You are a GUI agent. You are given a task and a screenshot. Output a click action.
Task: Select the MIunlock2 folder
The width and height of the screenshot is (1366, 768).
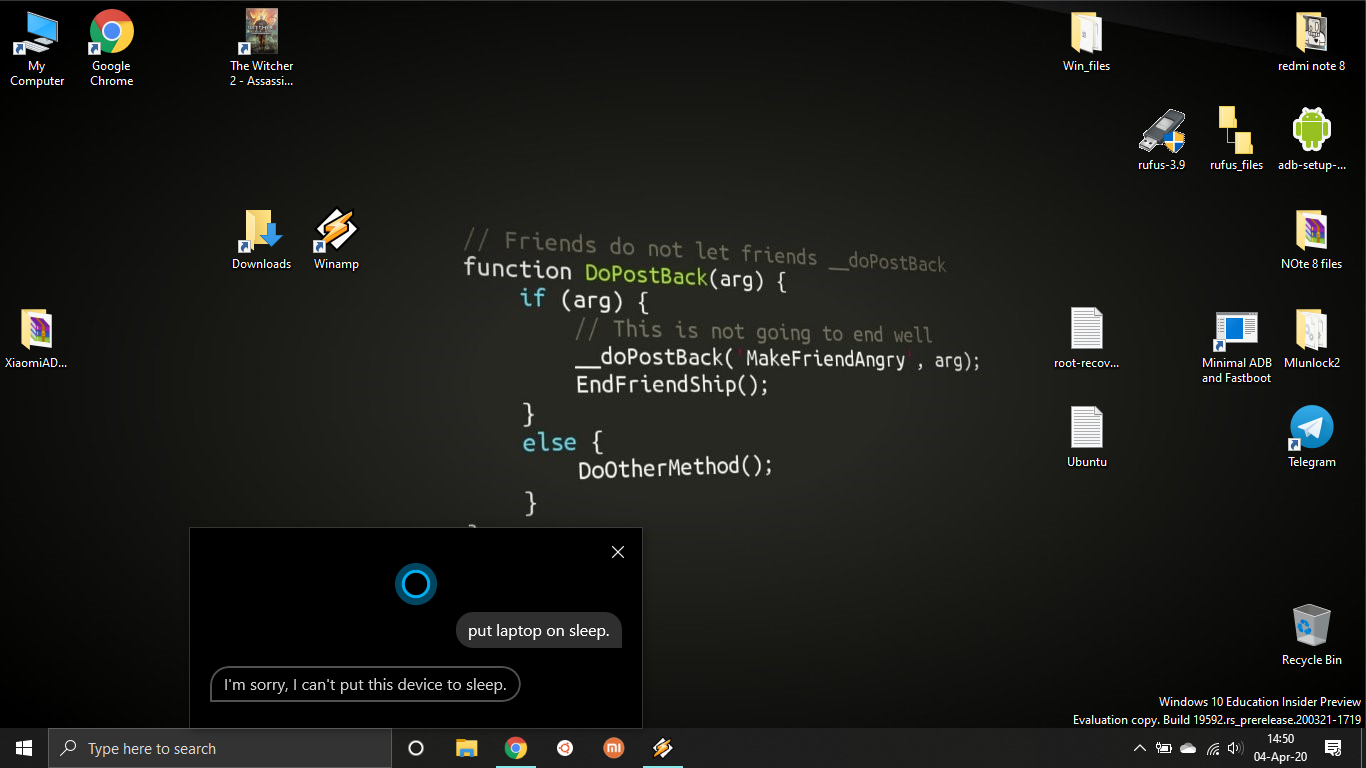pos(1312,339)
